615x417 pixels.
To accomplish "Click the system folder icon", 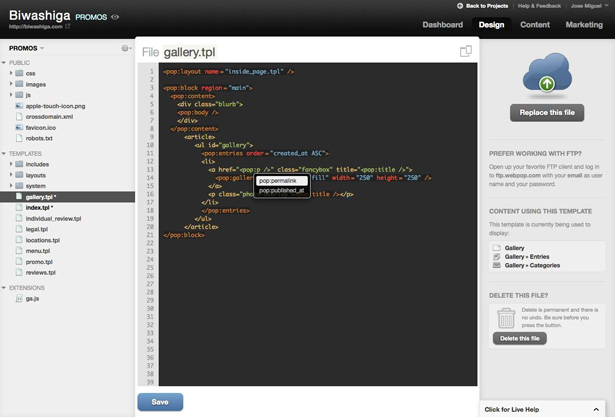I will pyautogui.click(x=19, y=186).
